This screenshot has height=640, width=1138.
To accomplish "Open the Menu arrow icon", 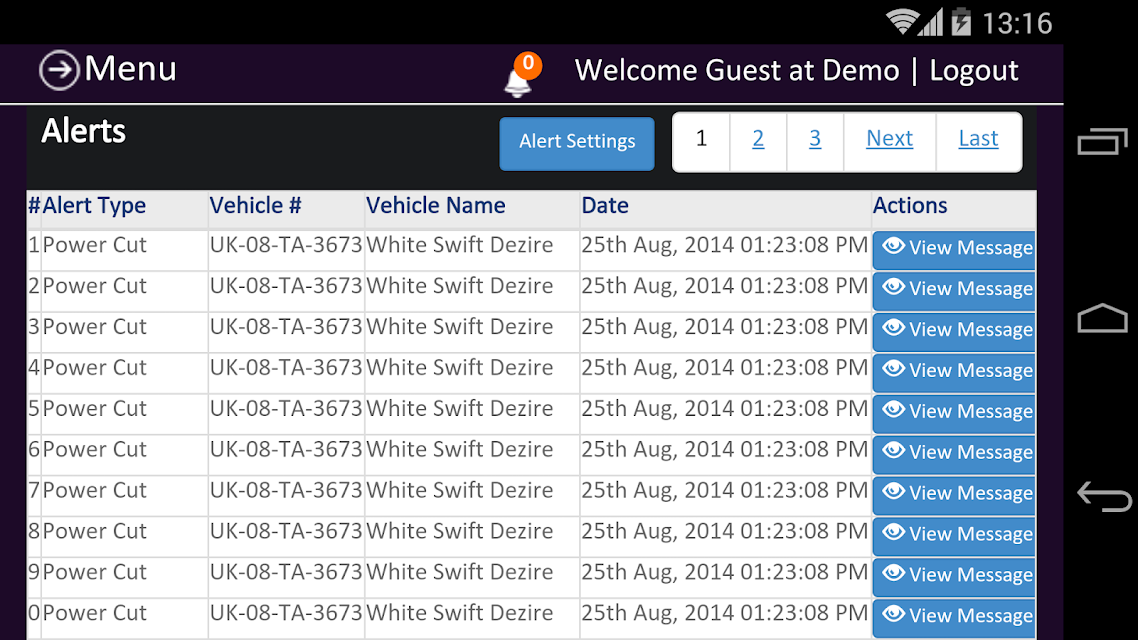I will 58,70.
